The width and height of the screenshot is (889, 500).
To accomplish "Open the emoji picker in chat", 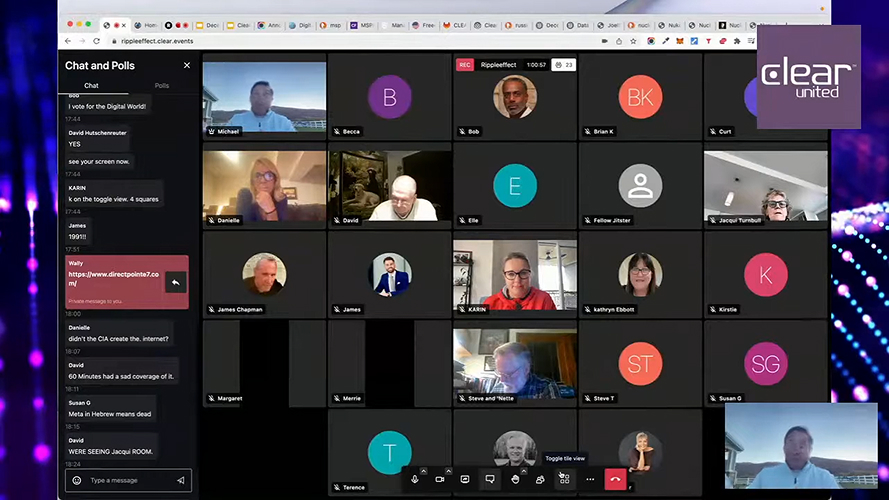I will pyautogui.click(x=76, y=481).
